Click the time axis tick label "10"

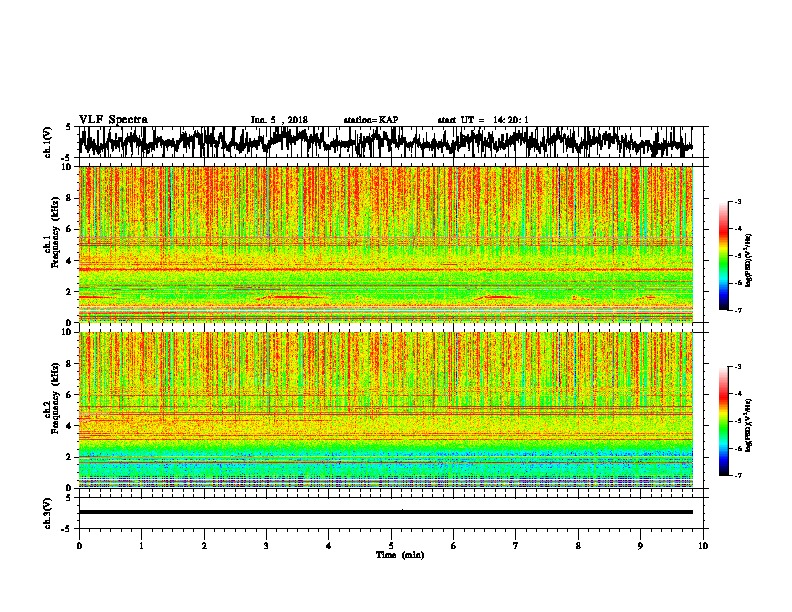(703, 546)
